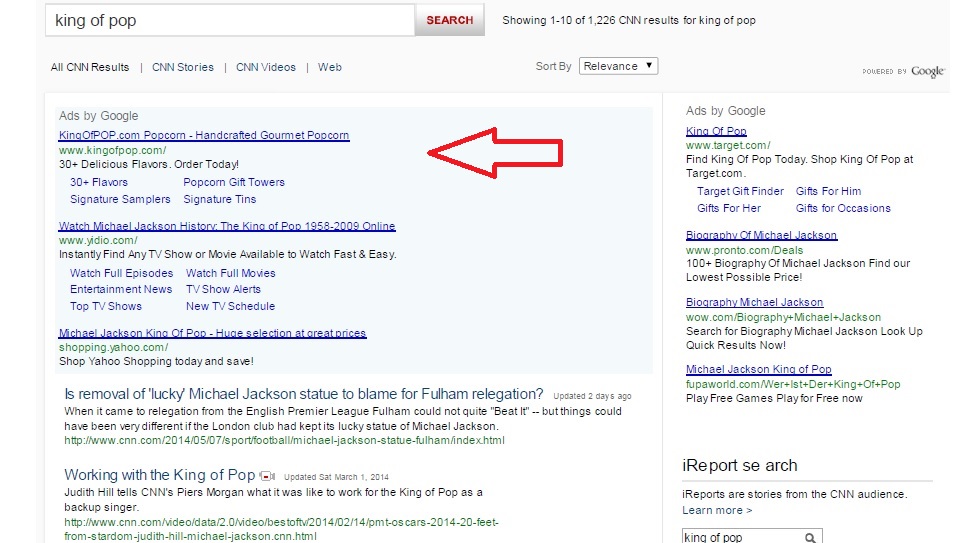Click the video icon beside 'Working with the King of Pop'

click(267, 476)
